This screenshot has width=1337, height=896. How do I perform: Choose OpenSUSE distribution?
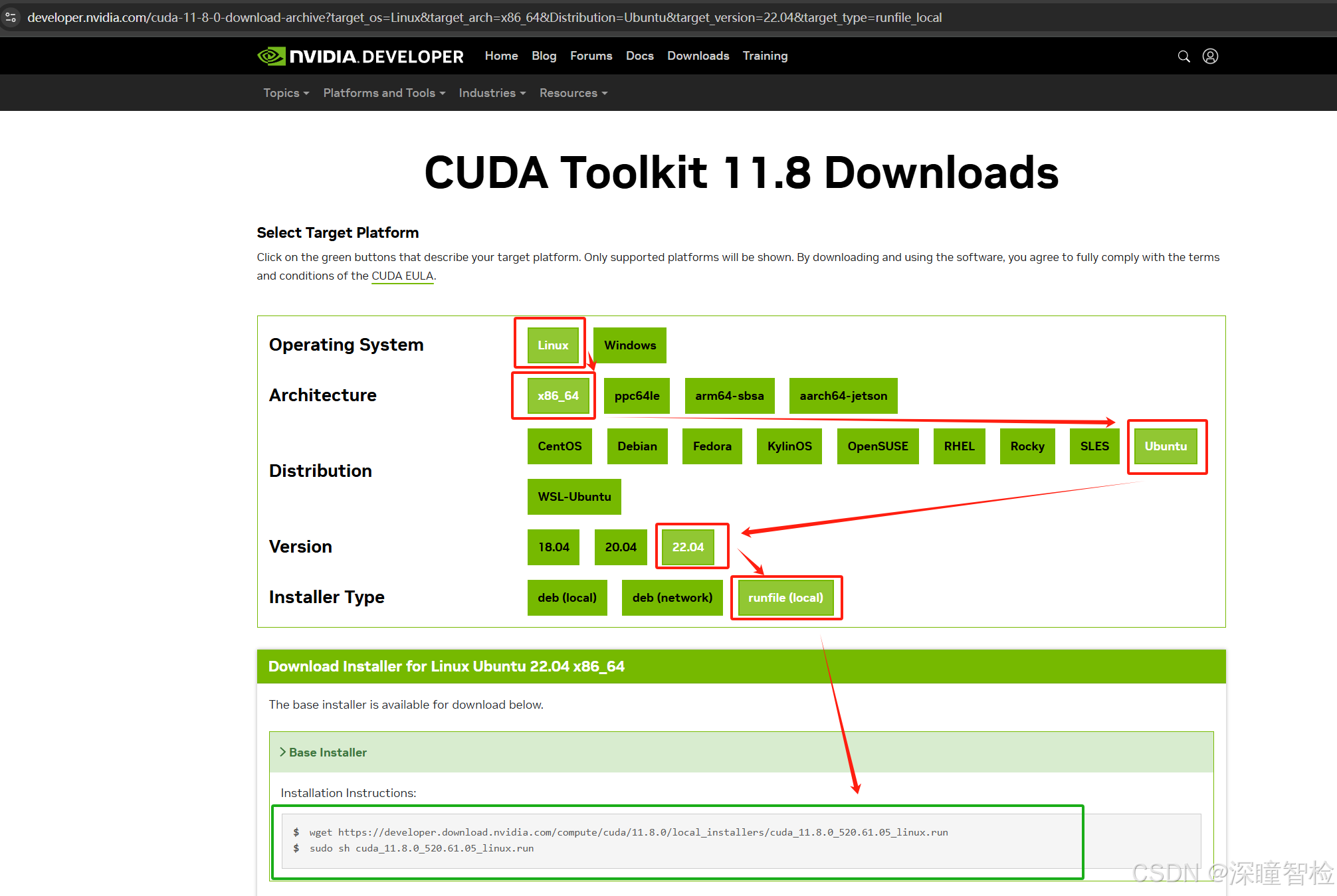pyautogui.click(x=878, y=446)
